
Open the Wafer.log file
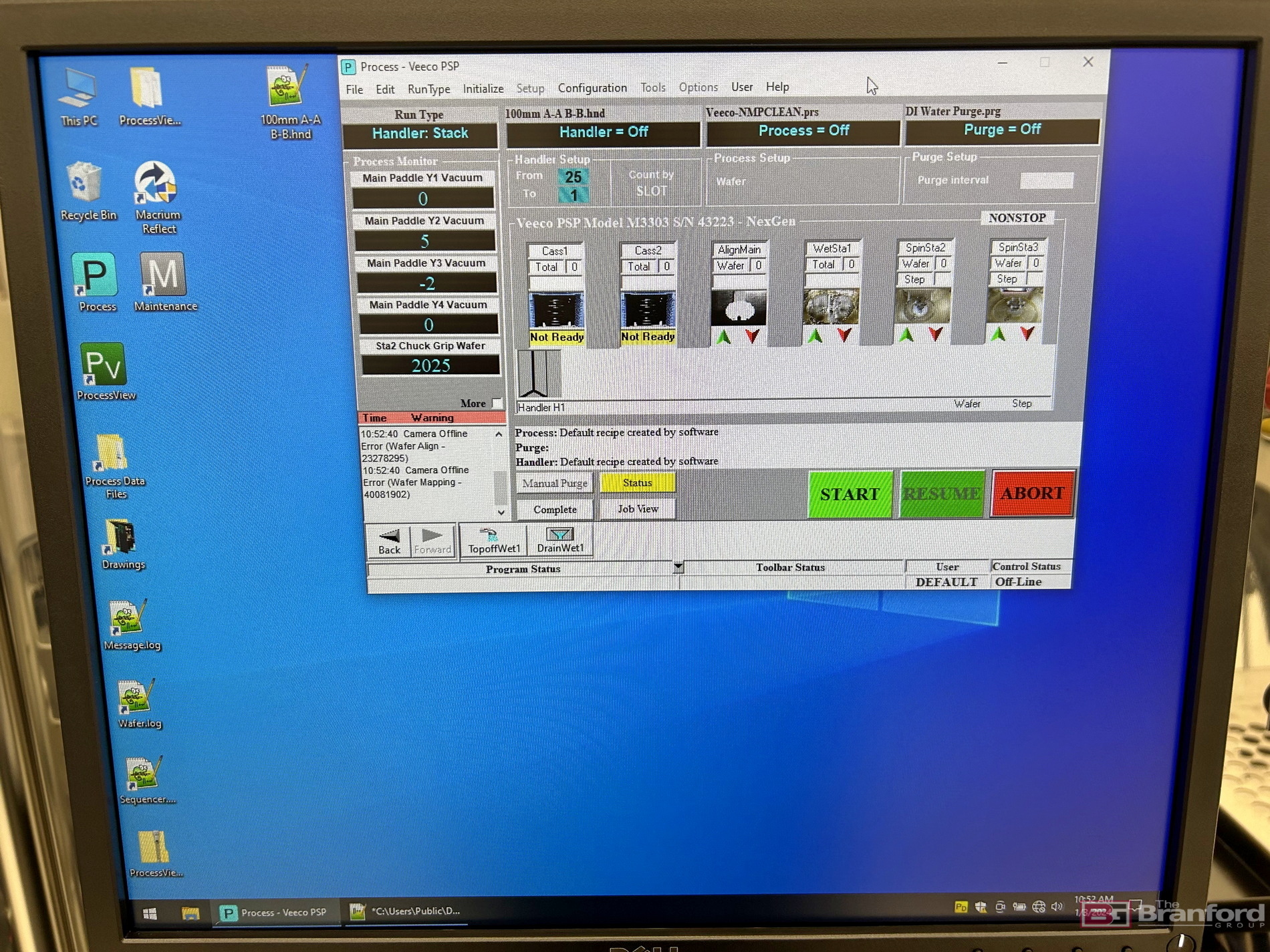(x=138, y=703)
